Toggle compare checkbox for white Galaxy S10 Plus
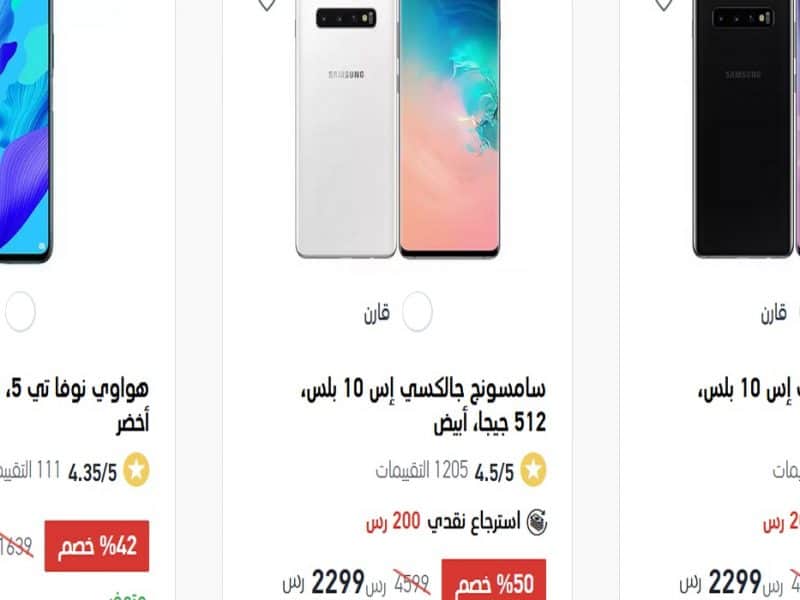Image resolution: width=800 pixels, height=600 pixels. (x=417, y=312)
